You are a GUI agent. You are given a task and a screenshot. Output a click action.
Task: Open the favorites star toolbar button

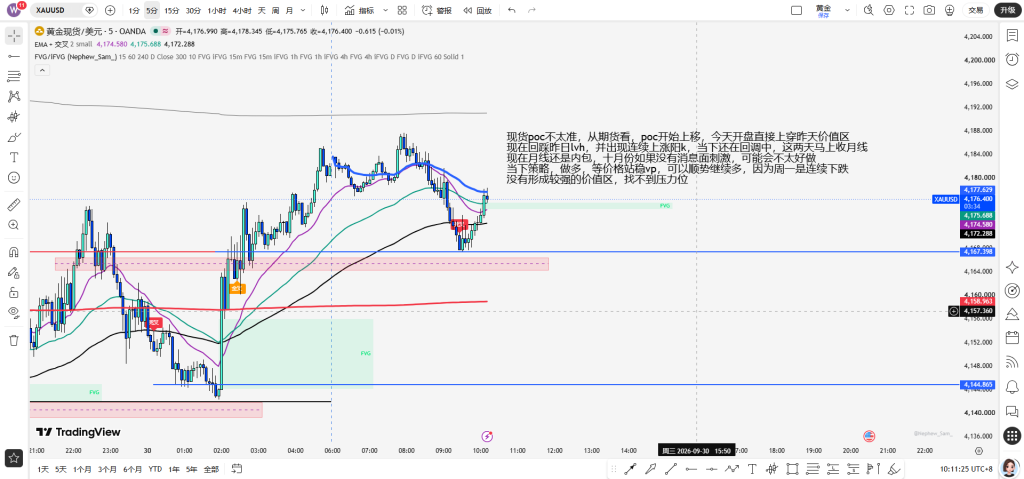(x=14, y=456)
